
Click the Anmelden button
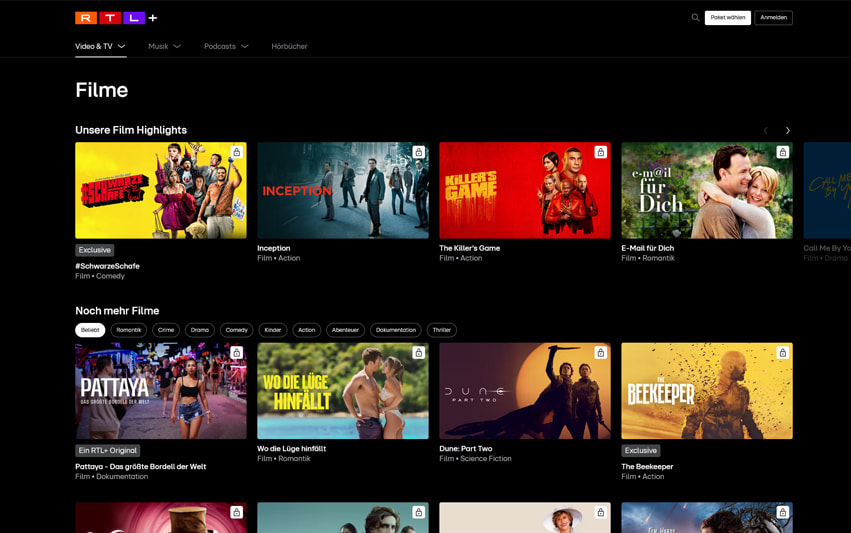click(773, 18)
